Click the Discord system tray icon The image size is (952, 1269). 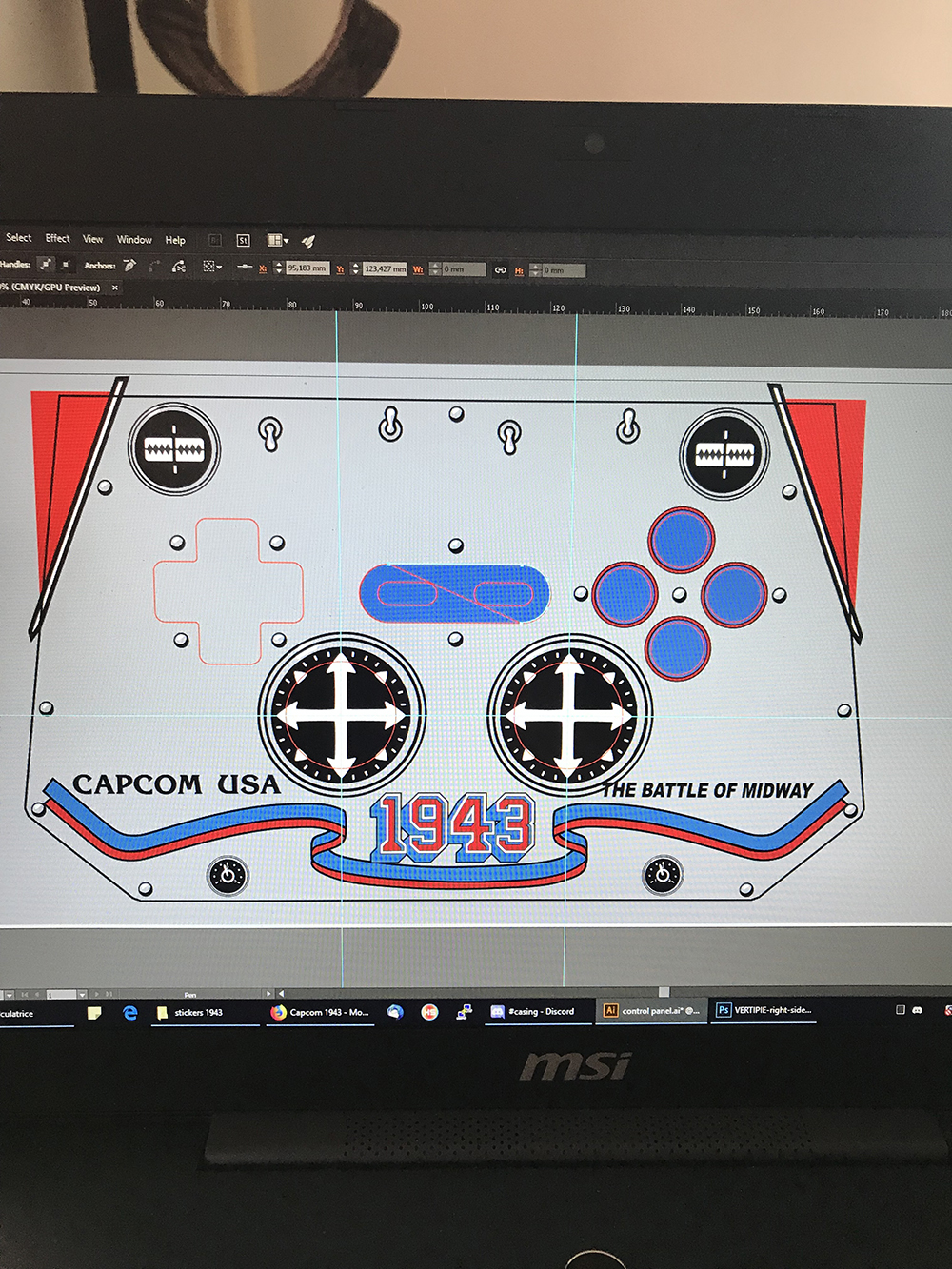click(917, 1009)
